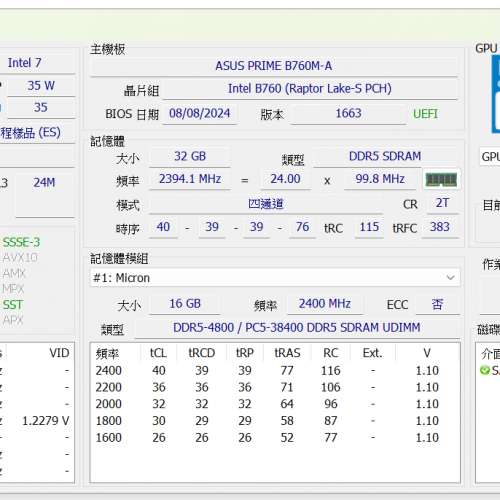Click the green check status icon in drives list

tap(484, 370)
